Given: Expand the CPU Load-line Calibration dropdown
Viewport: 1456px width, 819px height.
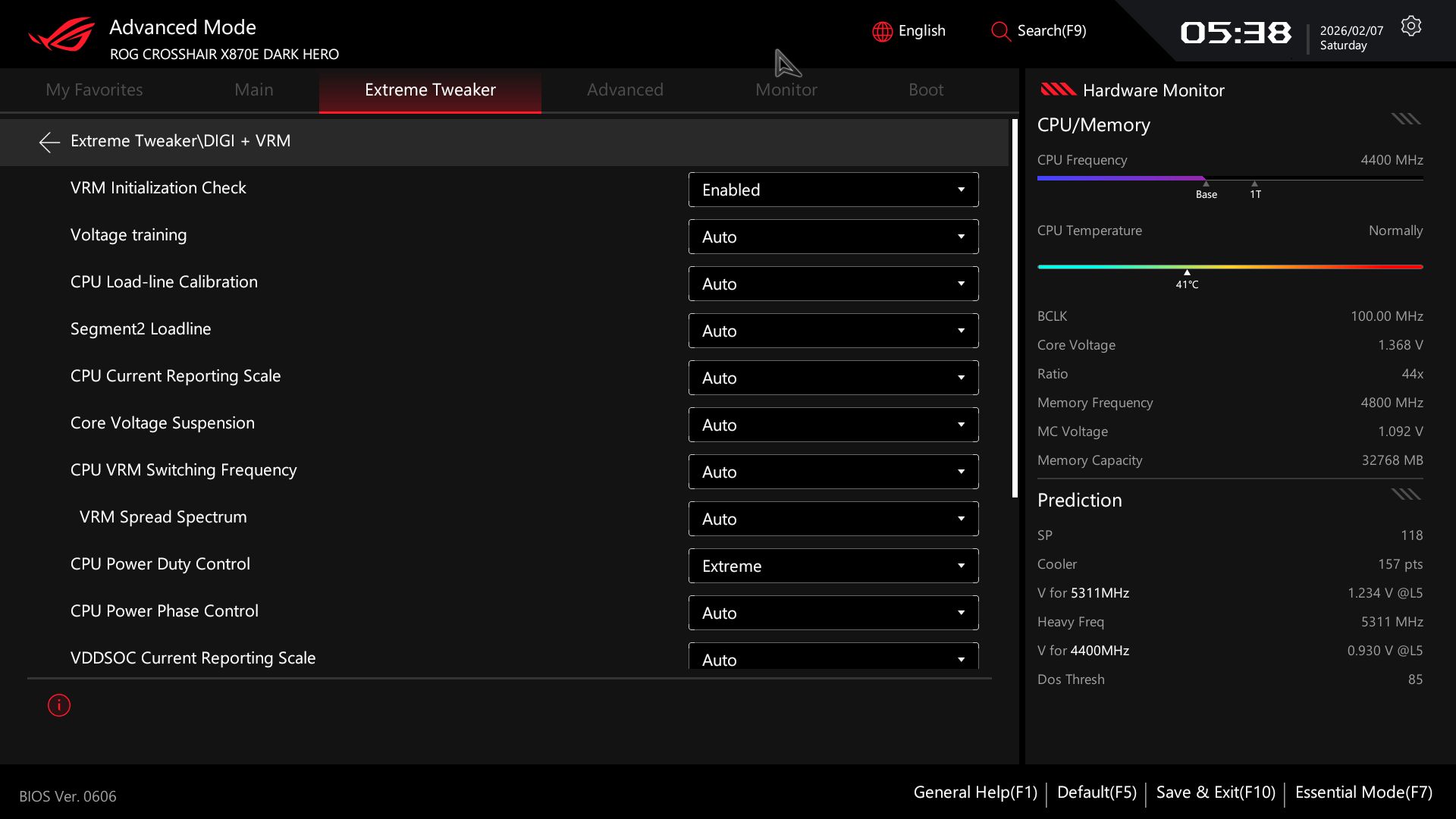Looking at the screenshot, I should pyautogui.click(x=833, y=284).
